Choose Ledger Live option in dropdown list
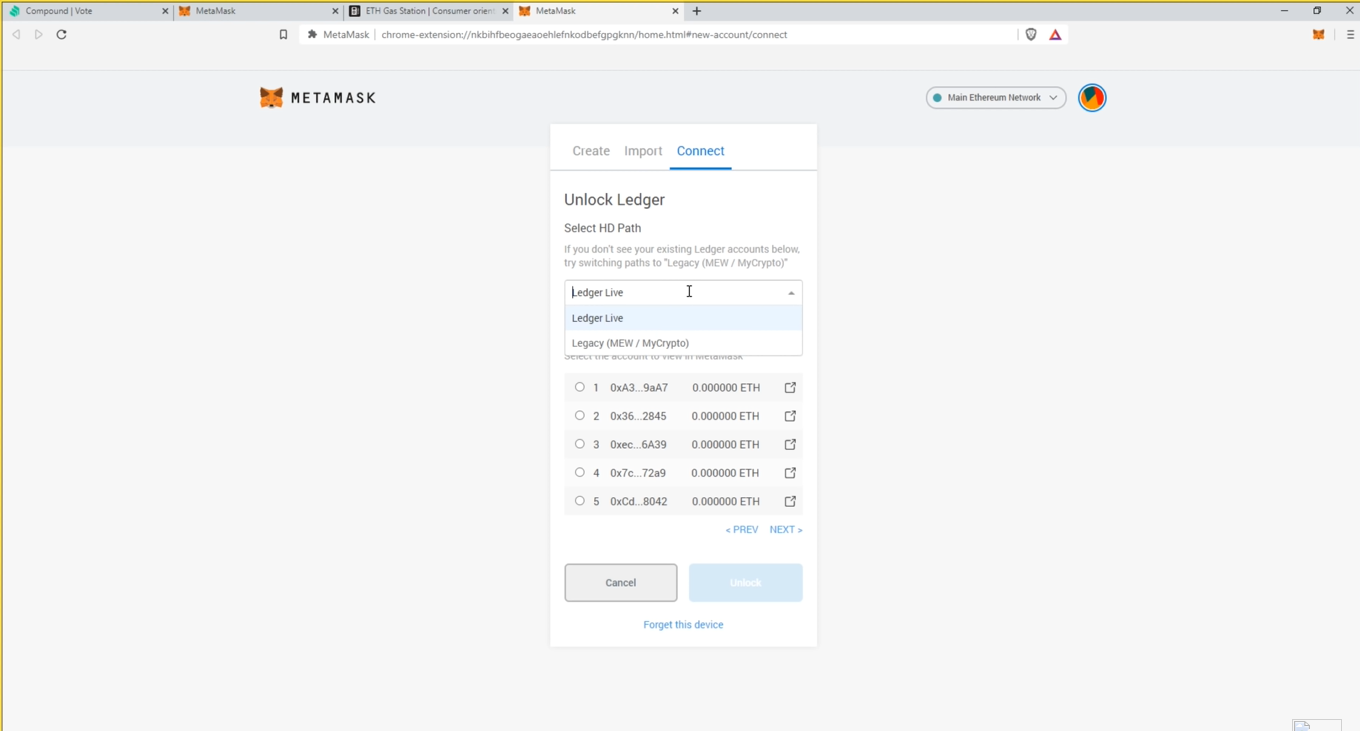The height and width of the screenshot is (731, 1360). [683, 318]
